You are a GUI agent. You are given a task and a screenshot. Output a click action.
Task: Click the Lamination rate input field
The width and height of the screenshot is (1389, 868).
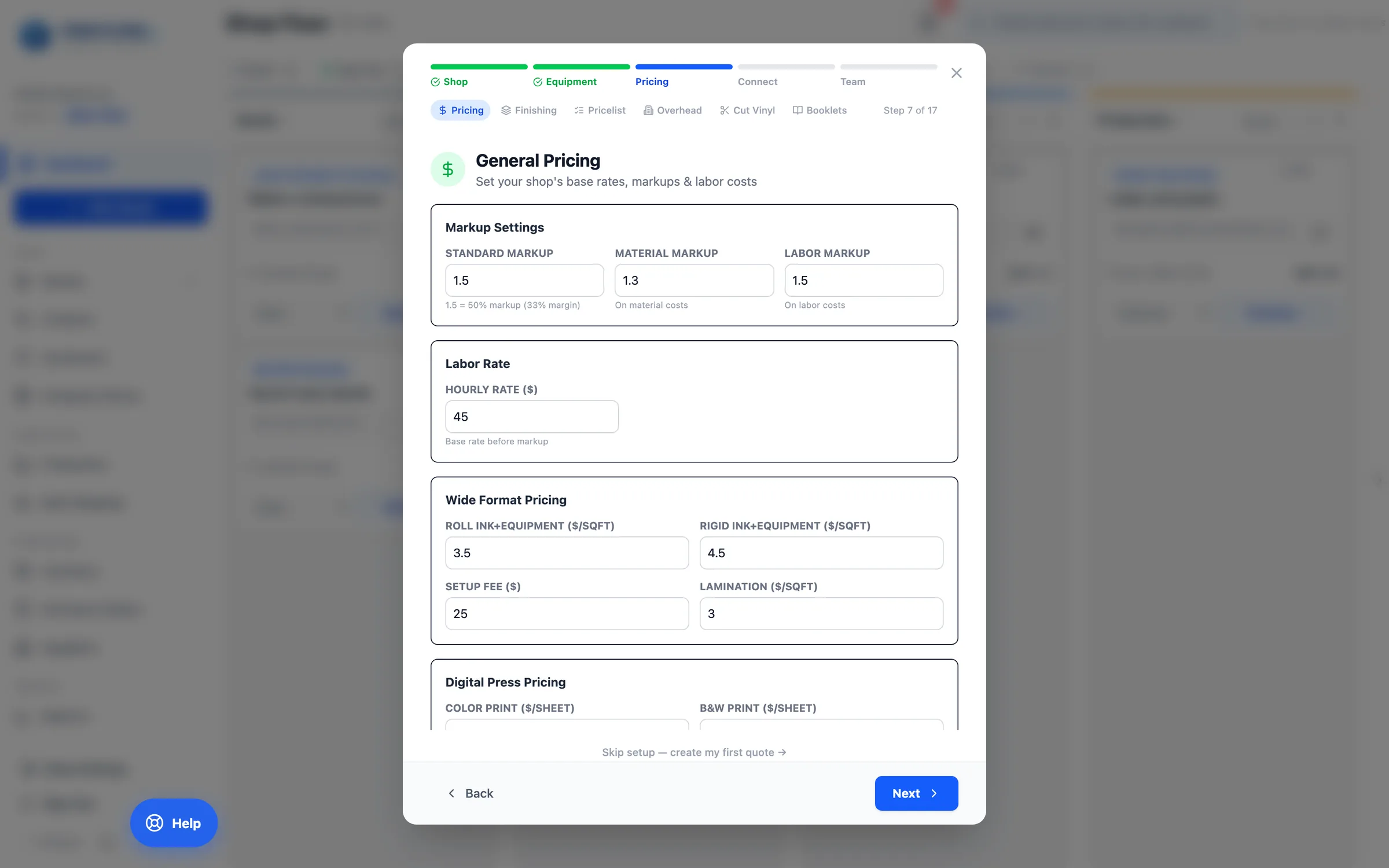pyautogui.click(x=821, y=613)
